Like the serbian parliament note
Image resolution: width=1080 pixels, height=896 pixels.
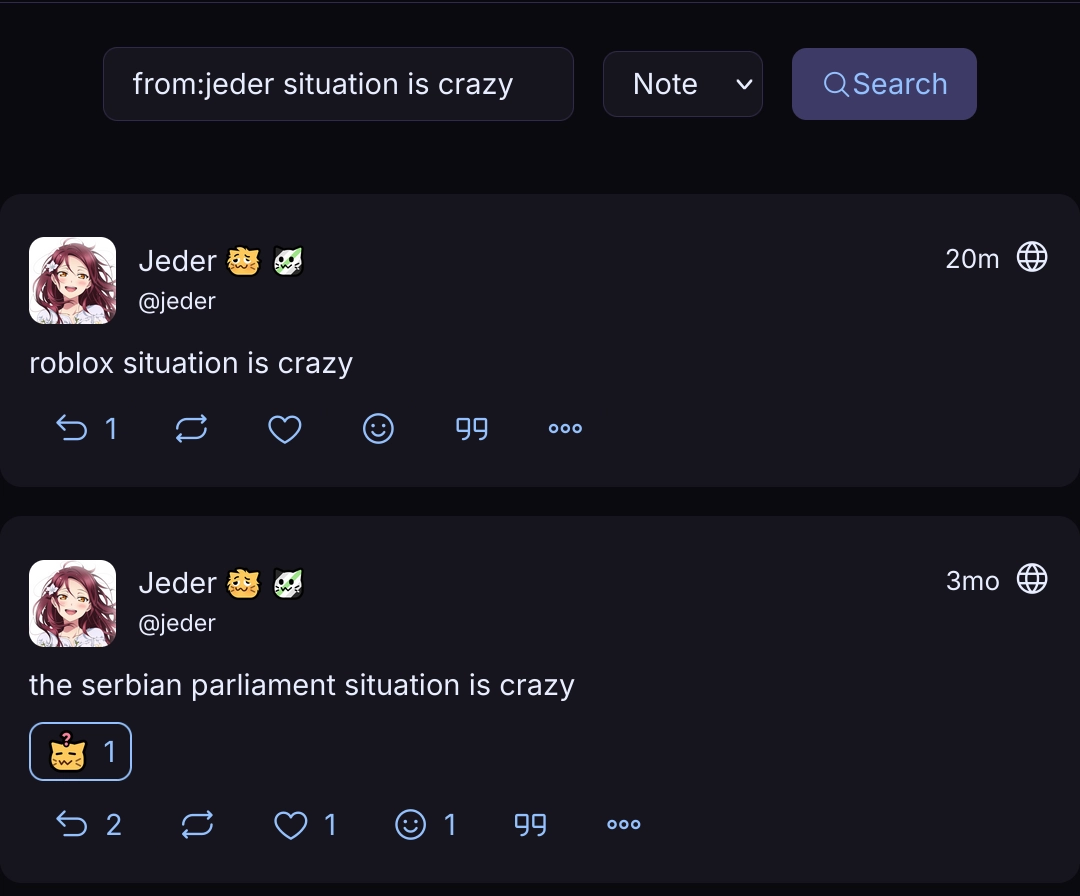[291, 825]
